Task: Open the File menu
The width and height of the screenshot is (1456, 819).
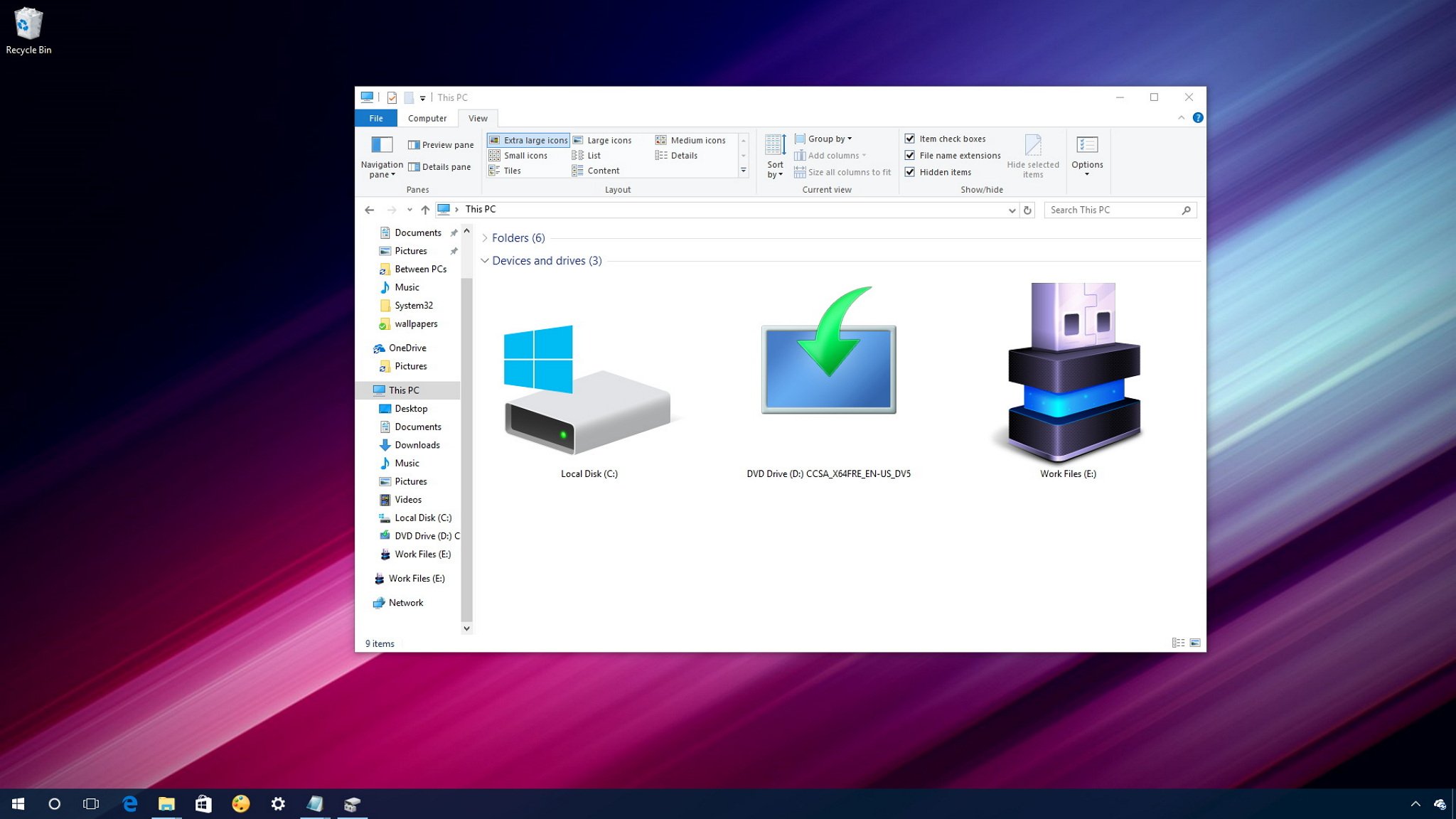Action: click(x=375, y=117)
